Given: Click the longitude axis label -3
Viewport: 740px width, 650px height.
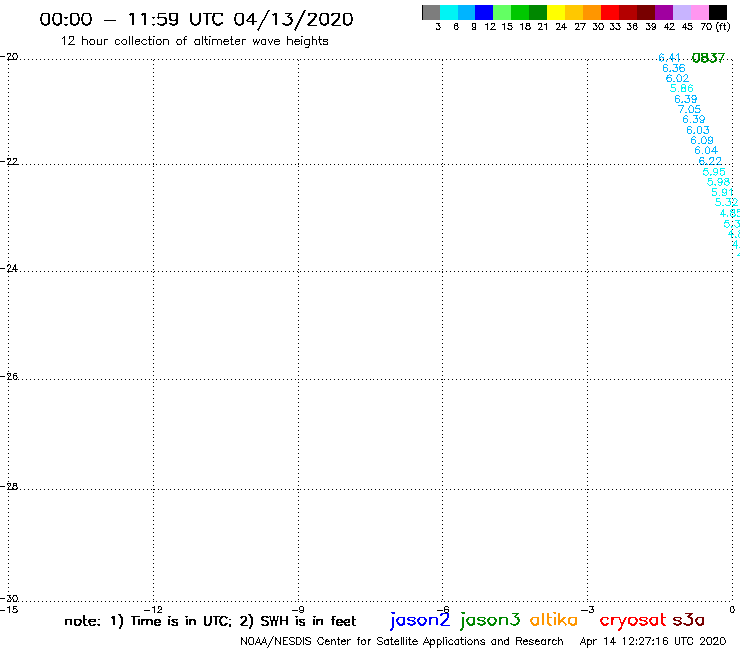Looking at the screenshot, I should (x=588, y=609).
